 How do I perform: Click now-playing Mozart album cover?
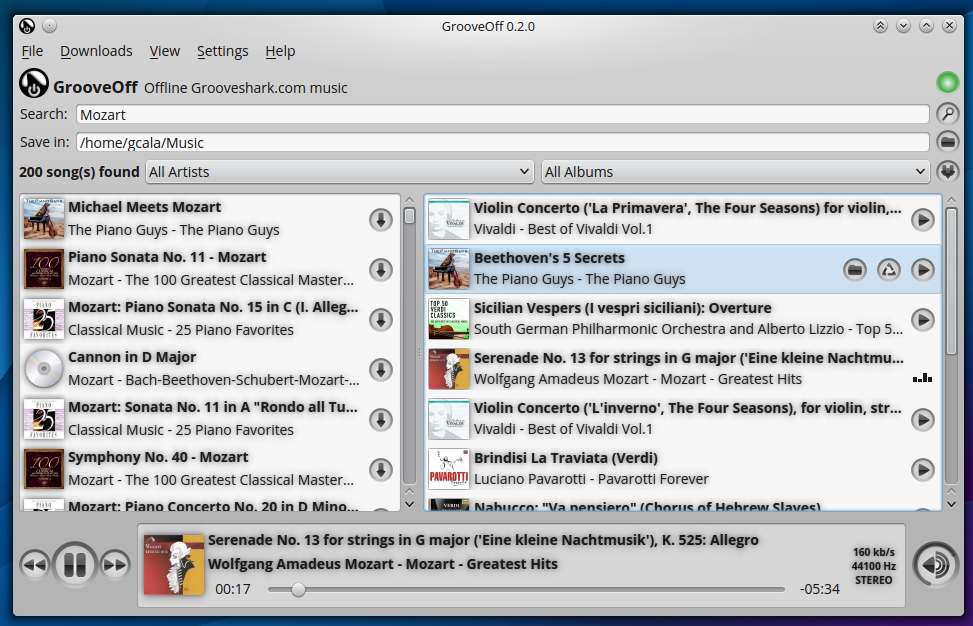pos(174,565)
